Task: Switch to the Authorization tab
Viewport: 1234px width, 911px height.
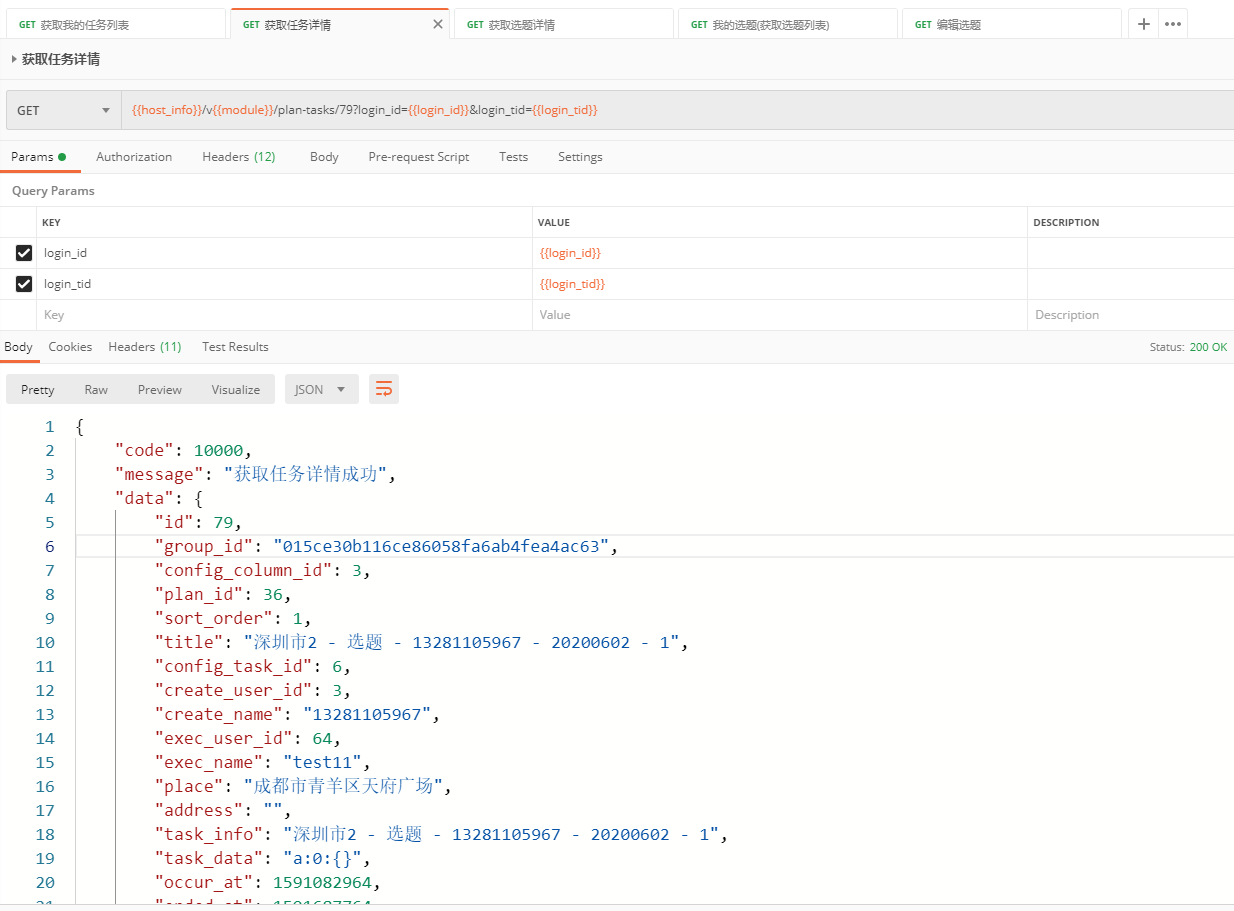Action: click(134, 157)
